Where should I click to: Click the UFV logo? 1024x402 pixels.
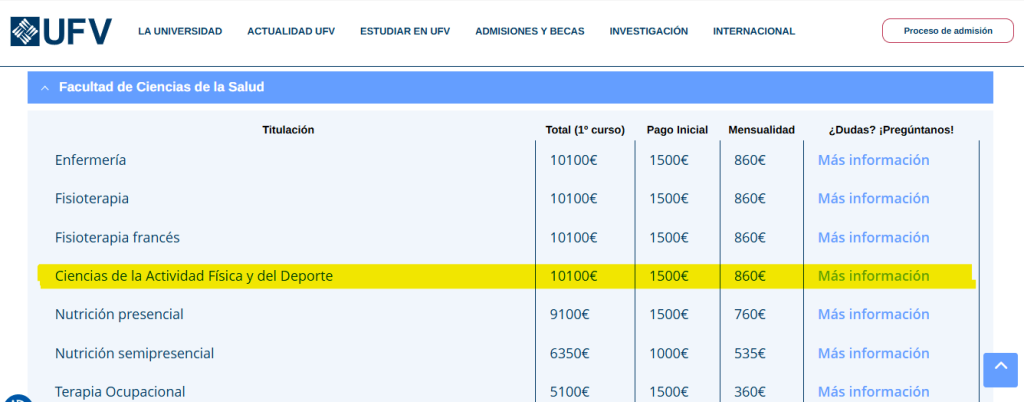(x=61, y=31)
